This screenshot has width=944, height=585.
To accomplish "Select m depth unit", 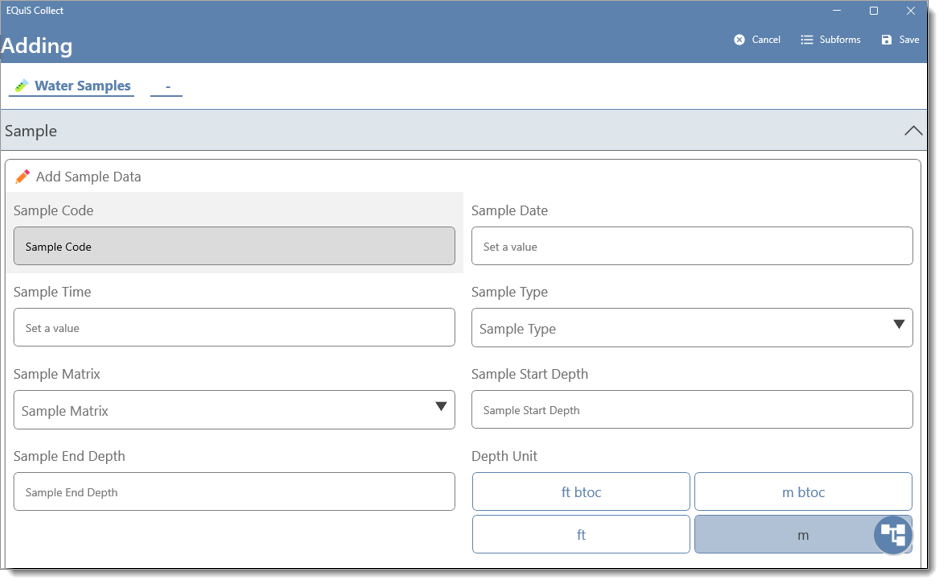I will tap(803, 534).
